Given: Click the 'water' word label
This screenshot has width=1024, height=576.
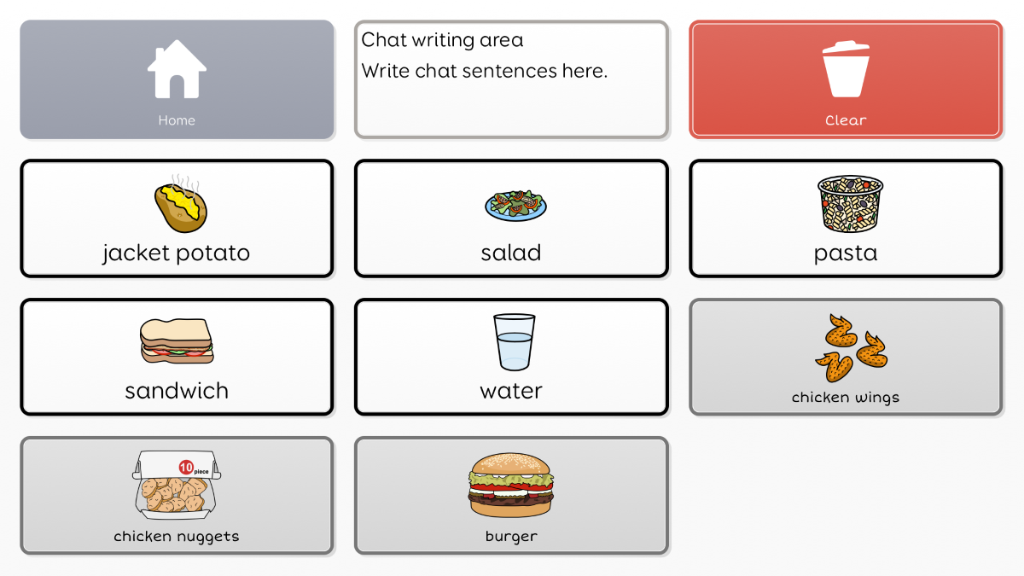Looking at the screenshot, I should 511,391.
